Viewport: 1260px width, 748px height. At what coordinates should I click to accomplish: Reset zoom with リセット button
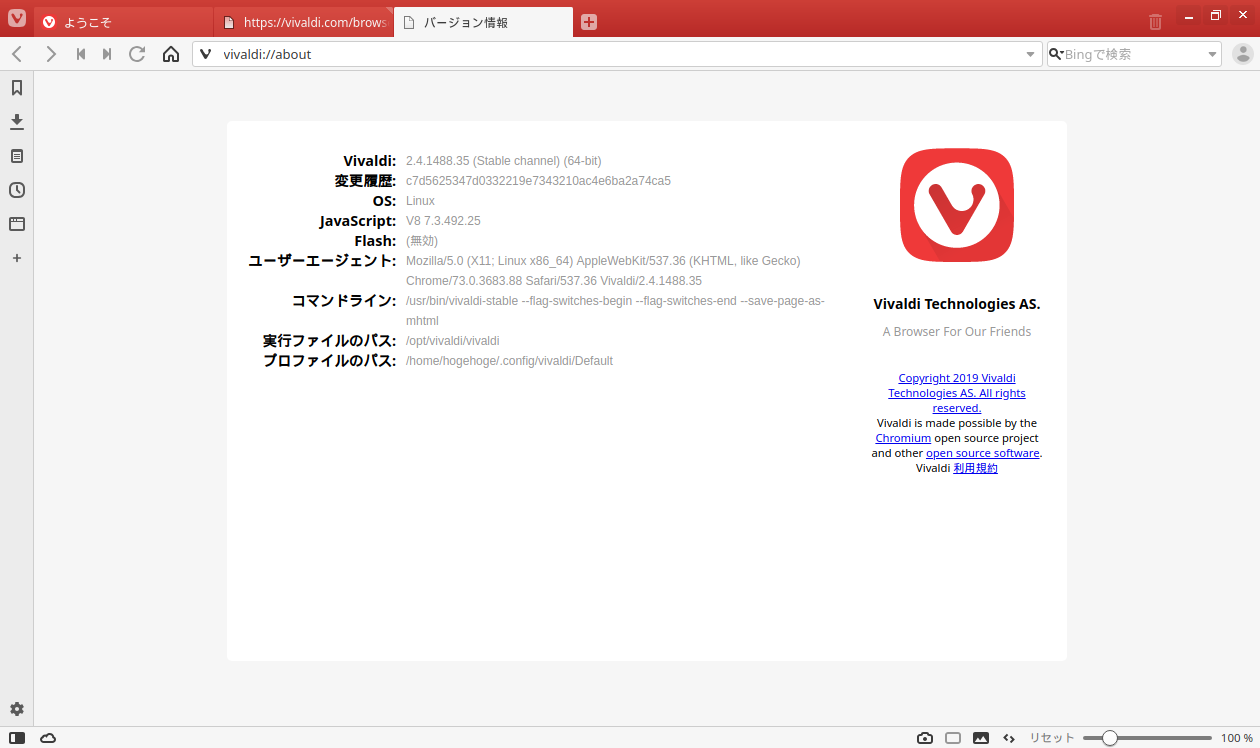[x=1052, y=738]
